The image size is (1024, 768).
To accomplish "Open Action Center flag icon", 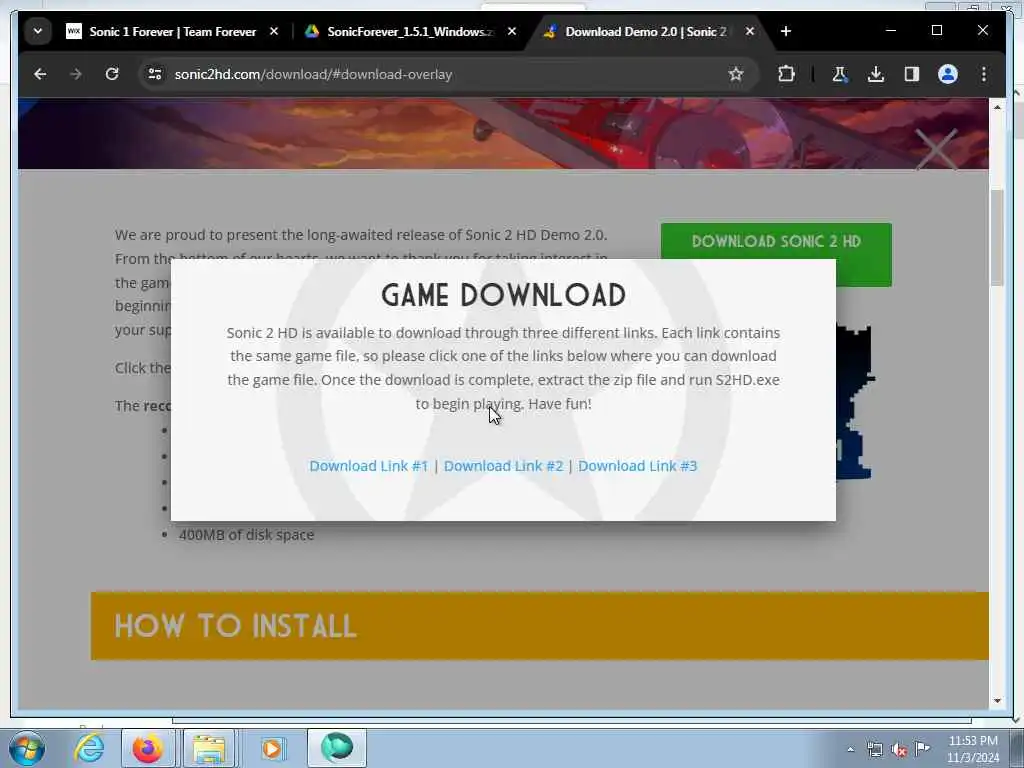I will tap(922, 748).
